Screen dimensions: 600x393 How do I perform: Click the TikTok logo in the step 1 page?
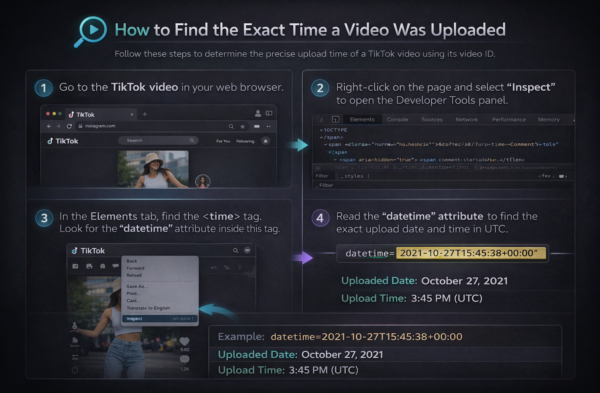[x=63, y=141]
